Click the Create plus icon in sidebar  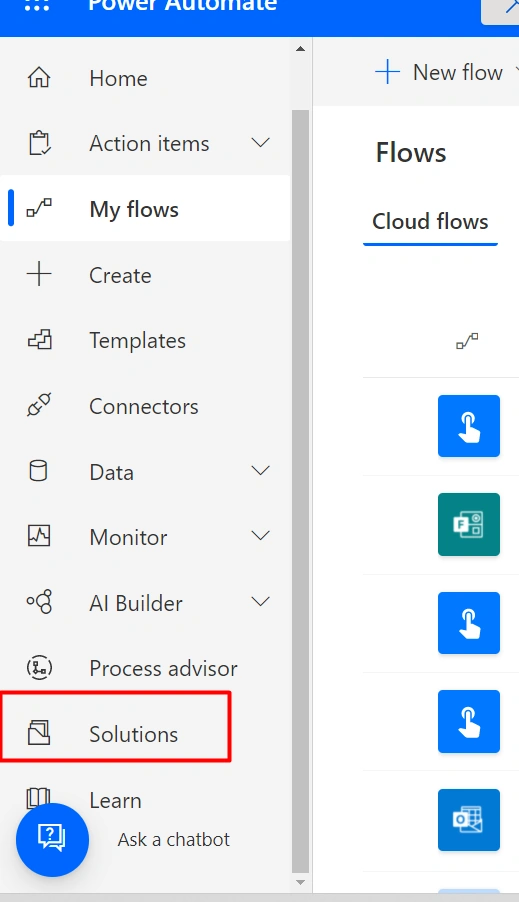click(39, 274)
